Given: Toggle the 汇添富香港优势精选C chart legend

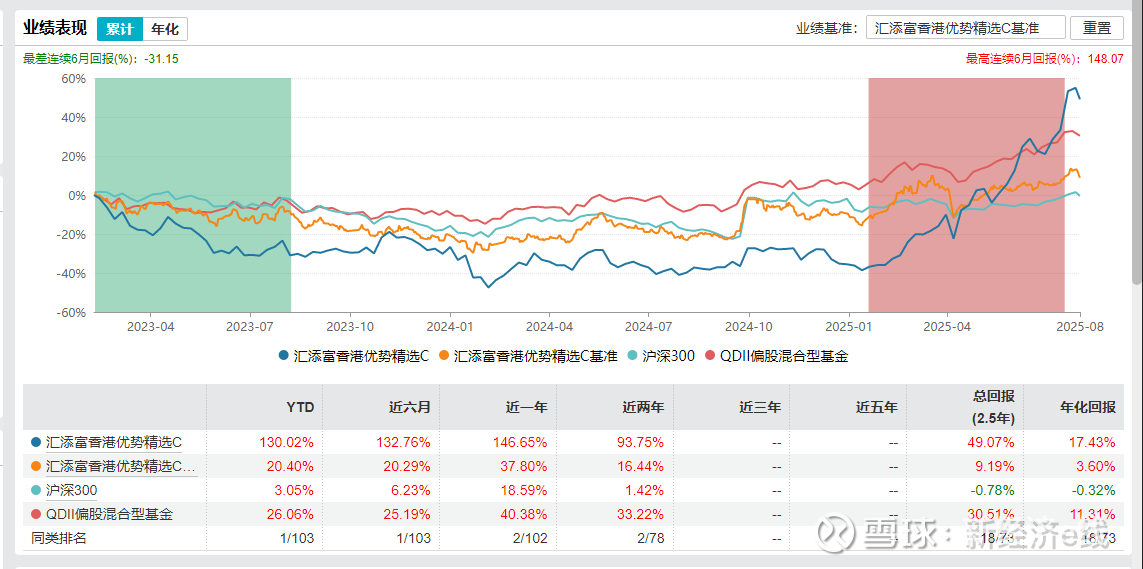Looking at the screenshot, I should pyautogui.click(x=354, y=355).
